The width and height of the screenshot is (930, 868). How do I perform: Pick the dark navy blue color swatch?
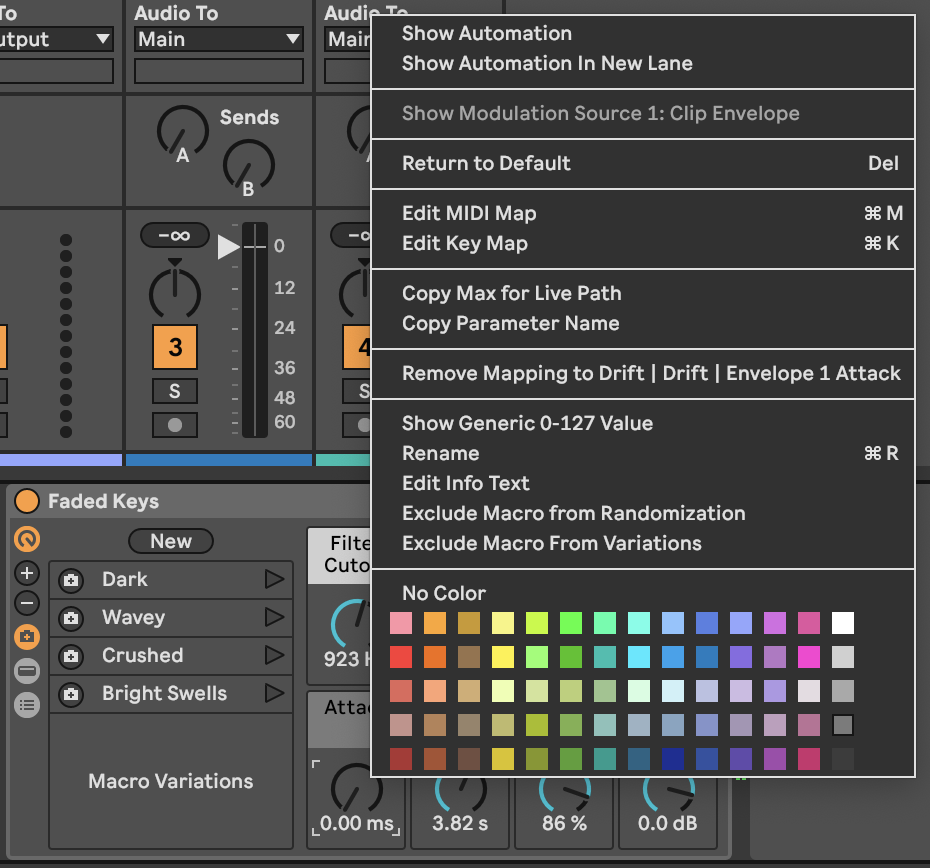pyautogui.click(x=673, y=759)
